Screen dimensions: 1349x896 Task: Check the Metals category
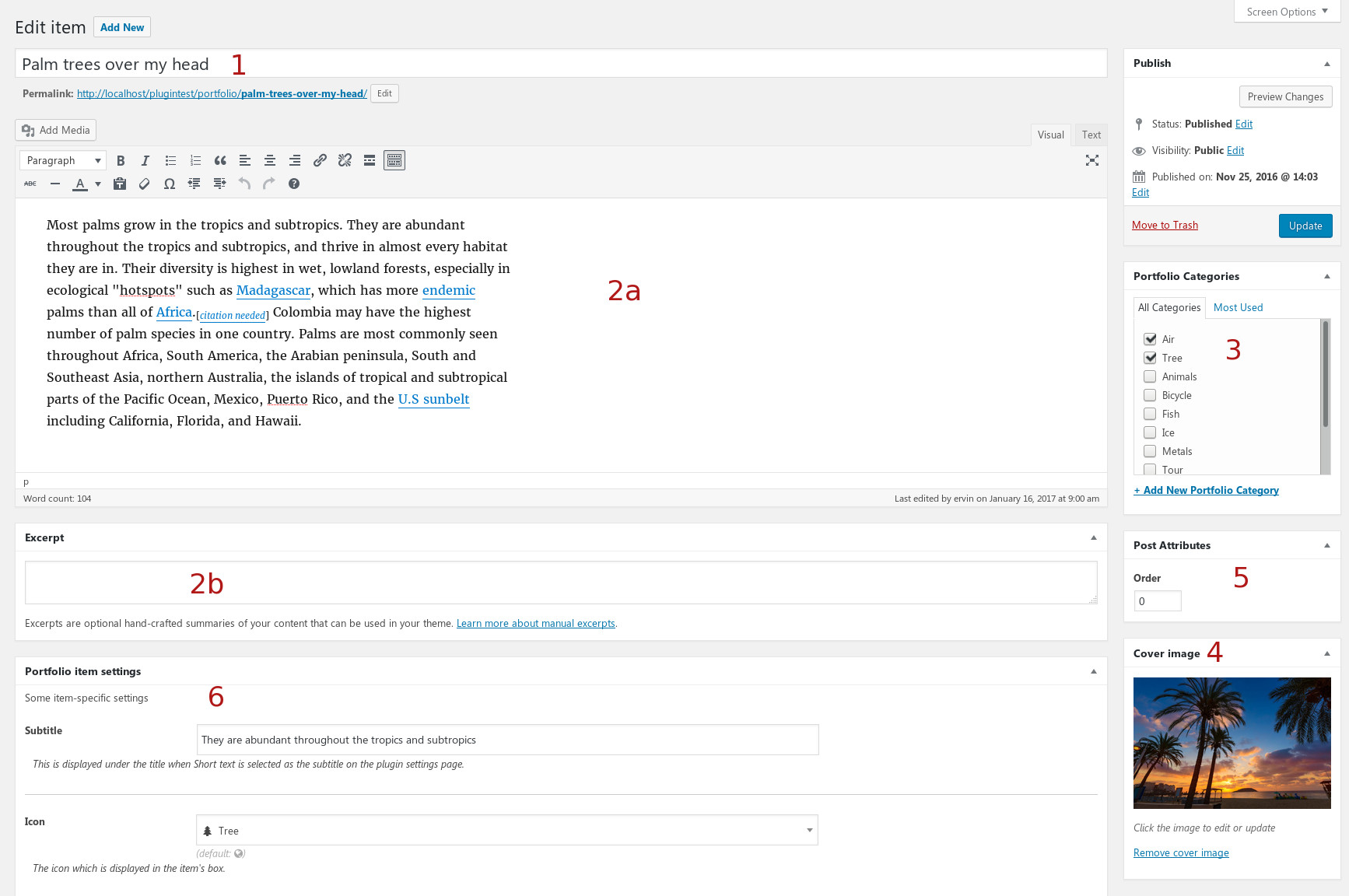tap(1150, 451)
